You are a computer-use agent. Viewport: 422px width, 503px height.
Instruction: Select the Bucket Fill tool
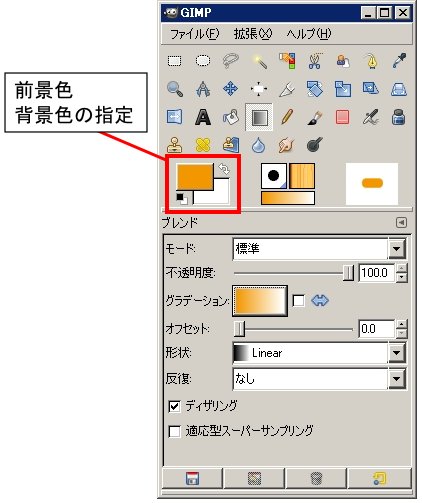pos(231,117)
